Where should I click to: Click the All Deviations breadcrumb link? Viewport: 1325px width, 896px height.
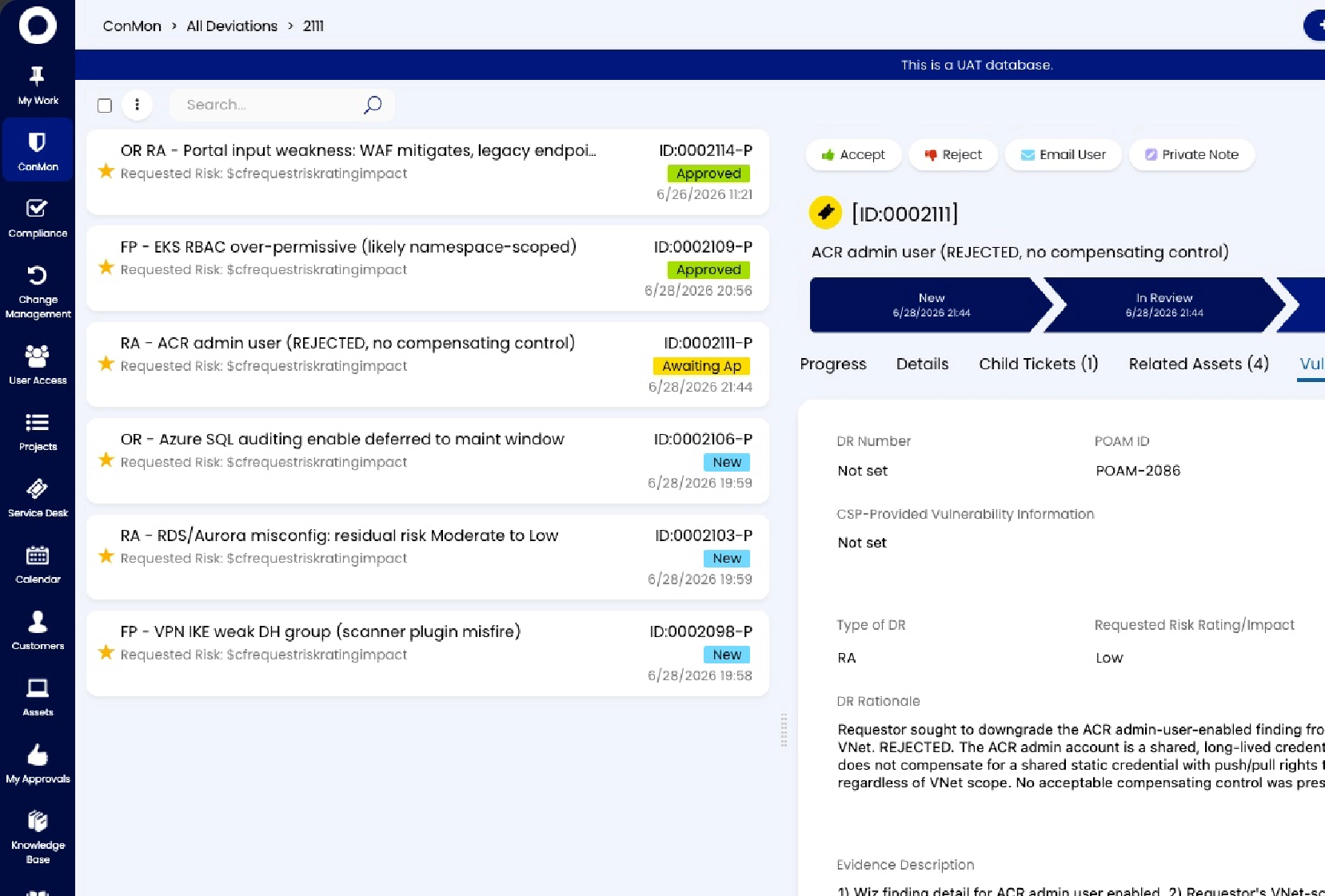click(x=232, y=26)
